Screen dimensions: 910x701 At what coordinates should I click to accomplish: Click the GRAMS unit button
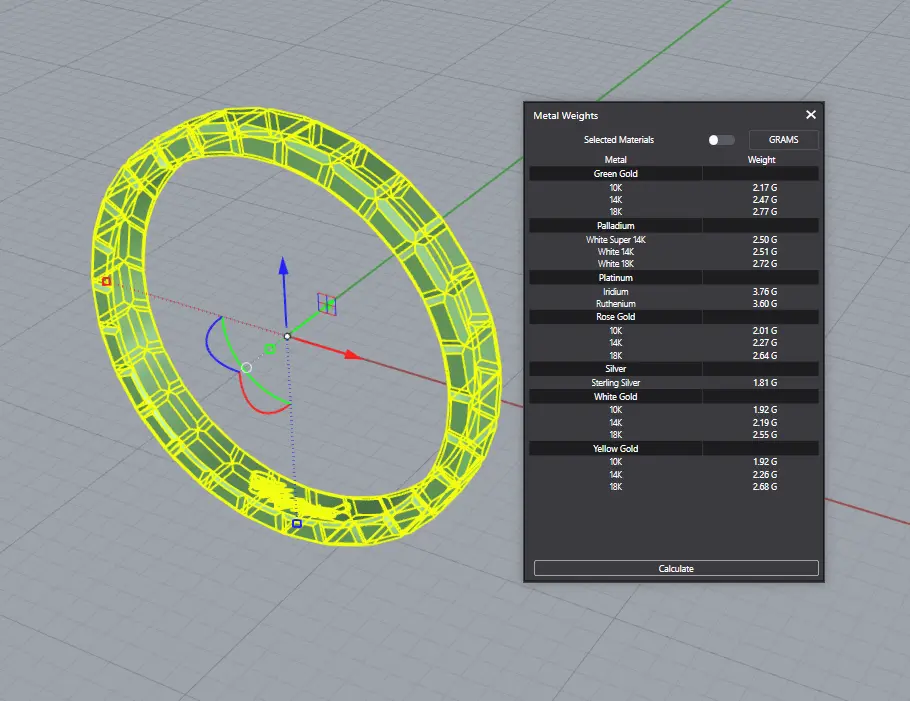(x=783, y=140)
